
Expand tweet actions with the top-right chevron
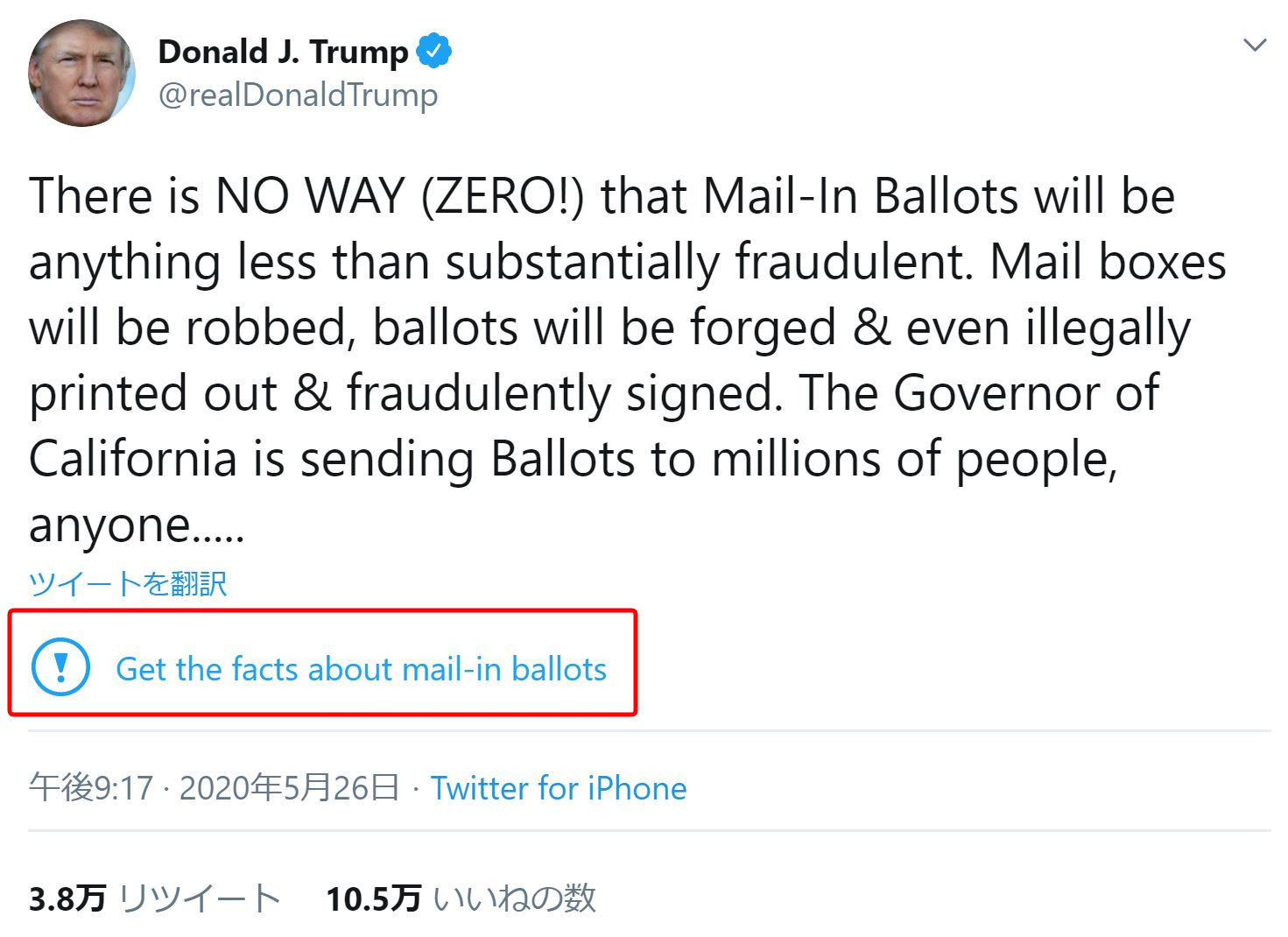point(1254,44)
